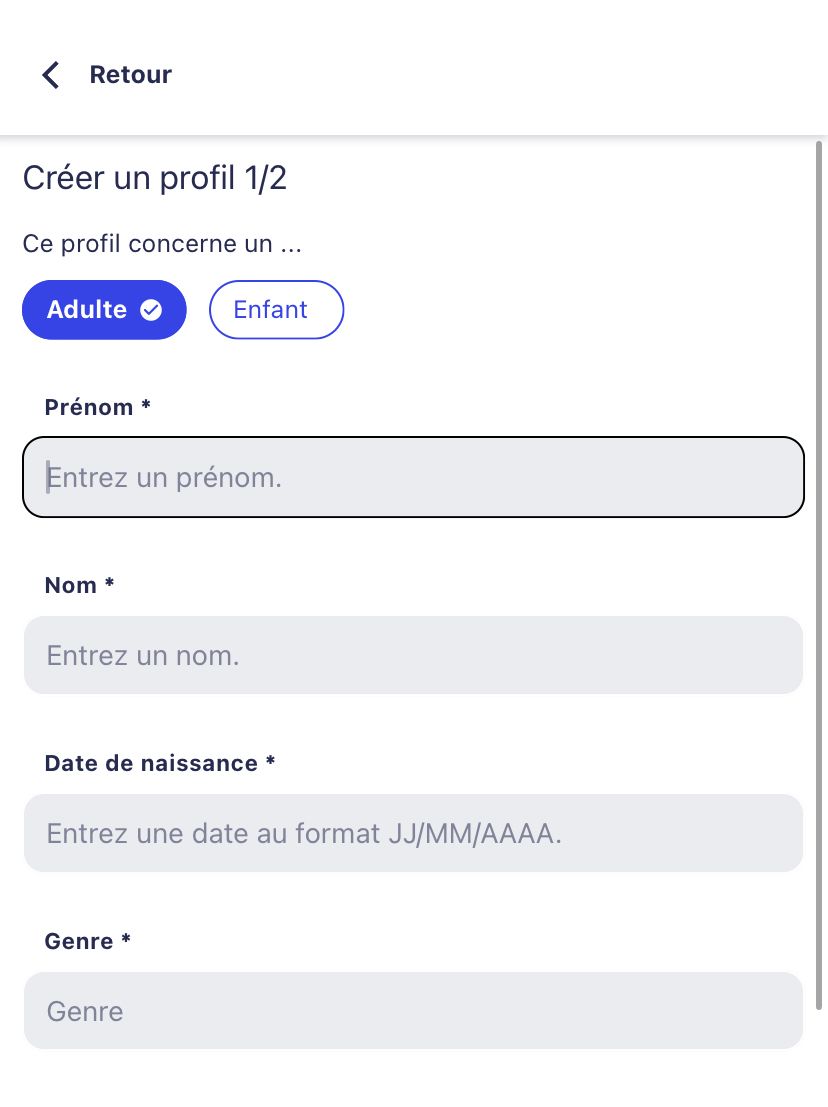Image resolution: width=828 pixels, height=1107 pixels.
Task: Focus the Prénom input field
Action: 414,477
